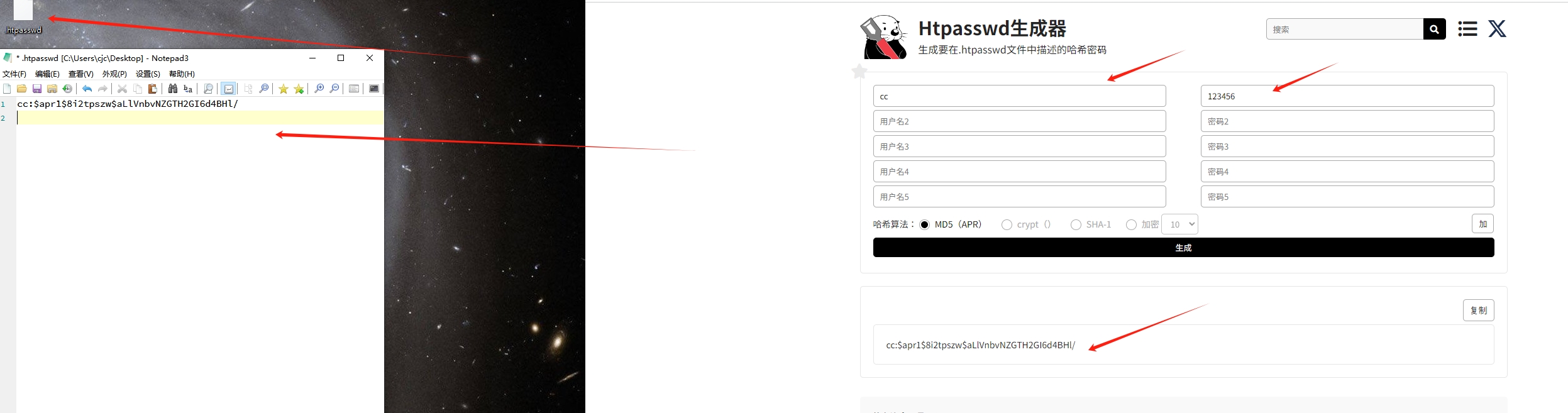
Task: Click the Copy icon in Notepad3 toolbar
Action: coord(138,89)
